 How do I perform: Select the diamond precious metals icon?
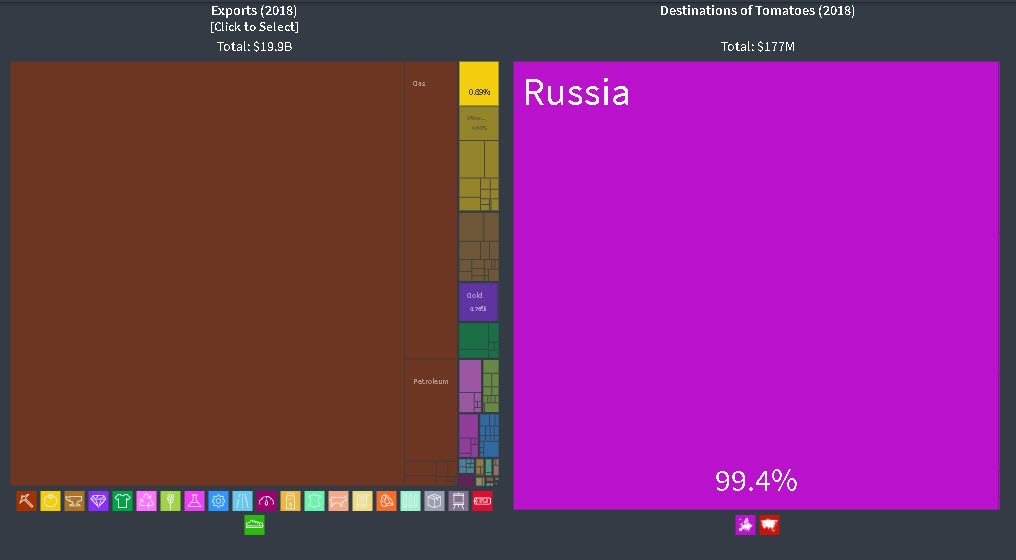point(98,501)
